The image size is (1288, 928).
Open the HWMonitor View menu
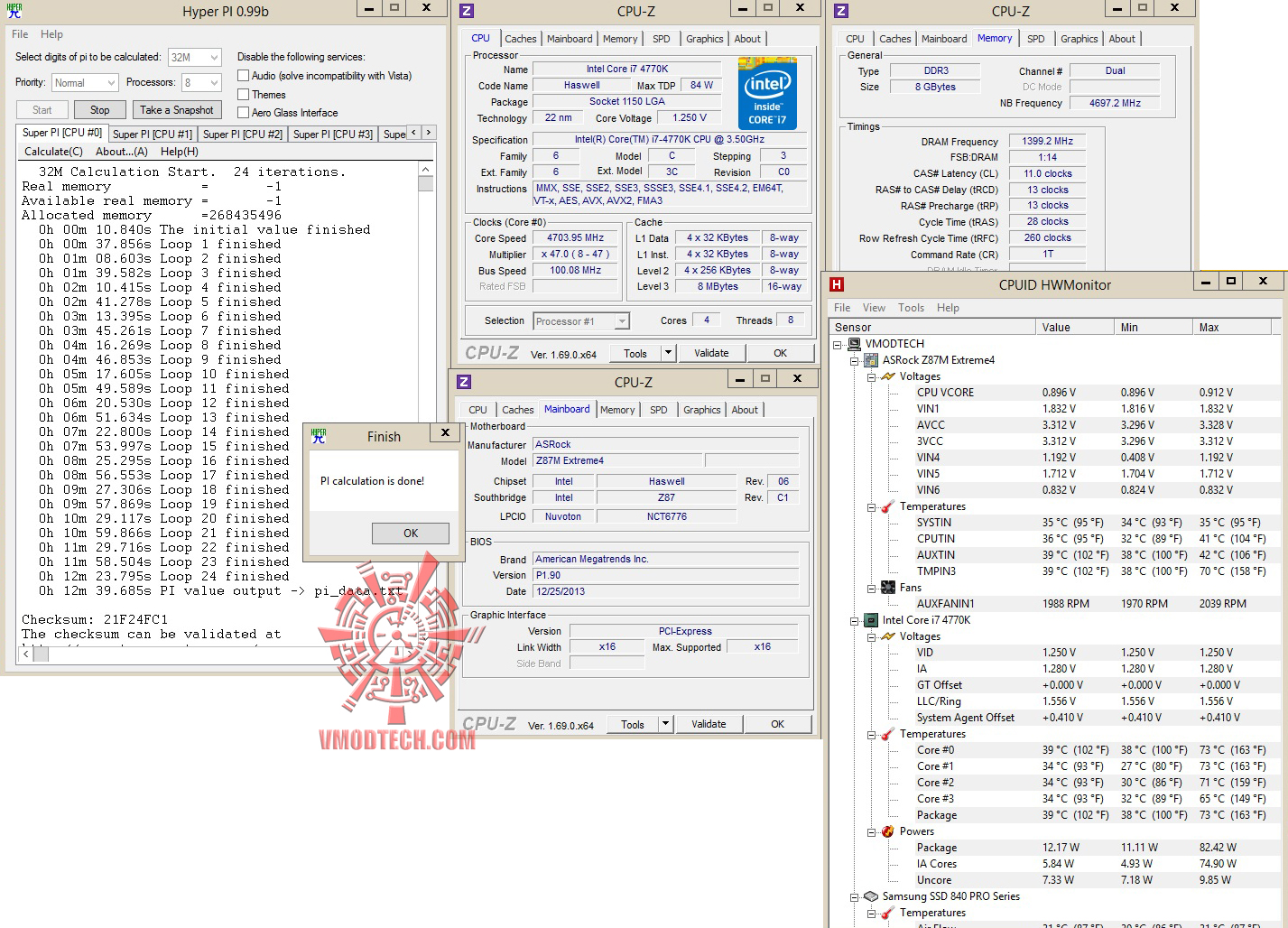(874, 308)
